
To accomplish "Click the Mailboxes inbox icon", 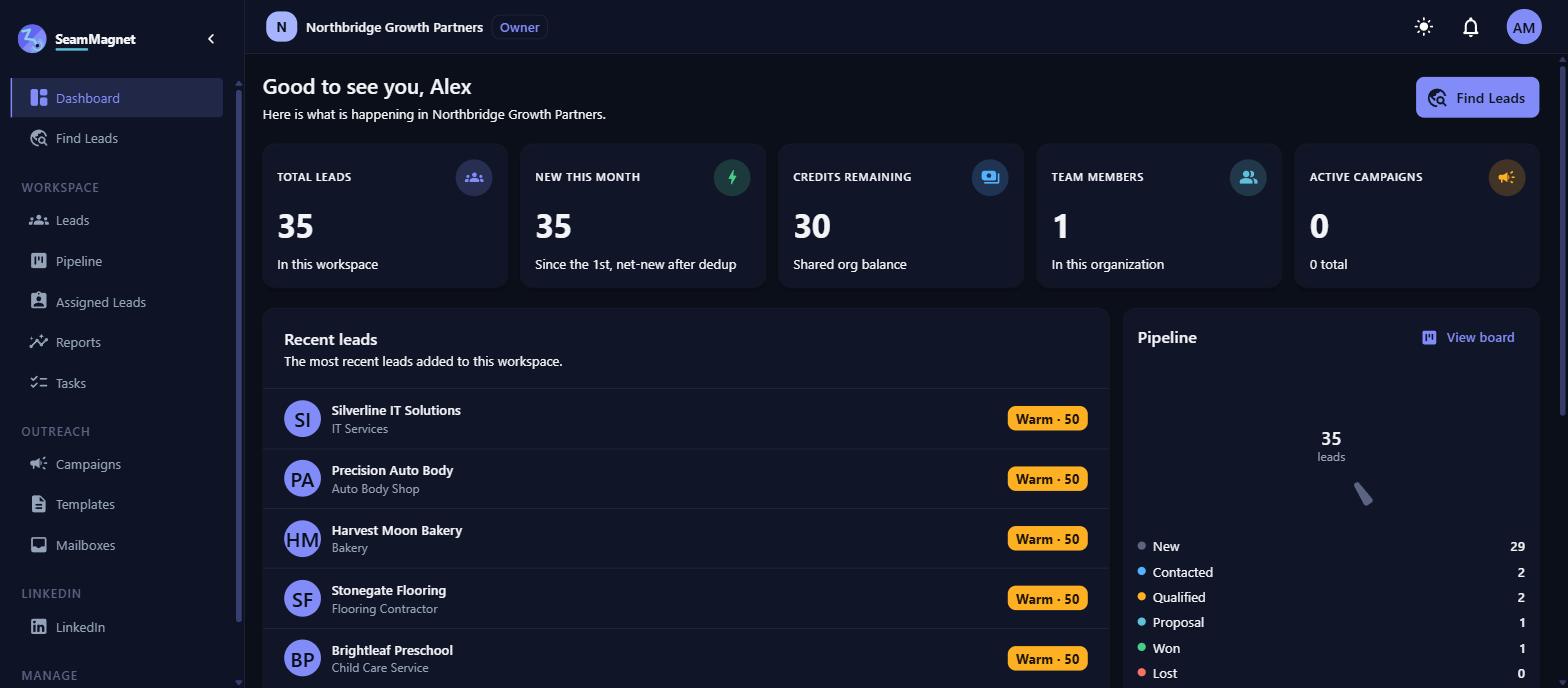I will pyautogui.click(x=39, y=545).
